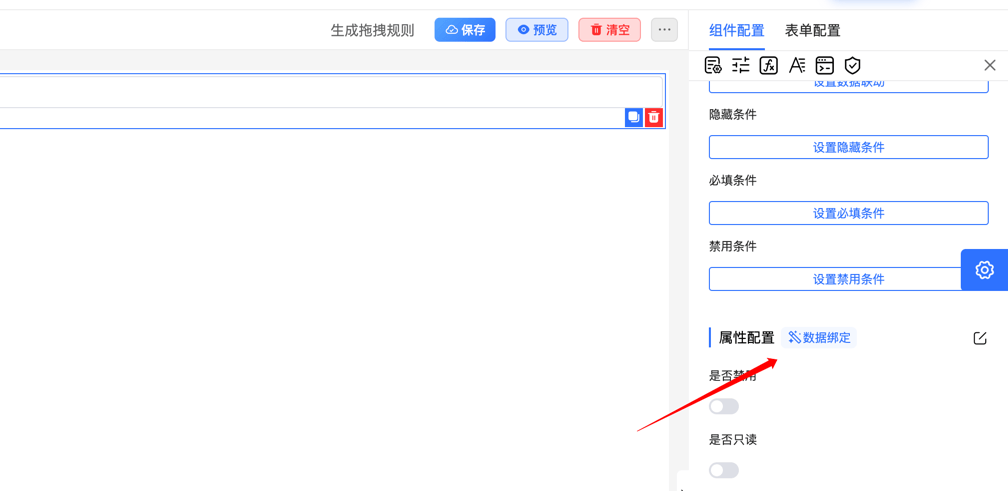The width and height of the screenshot is (1008, 491).
Task: Open the base settings document-gear icon
Action: [713, 65]
